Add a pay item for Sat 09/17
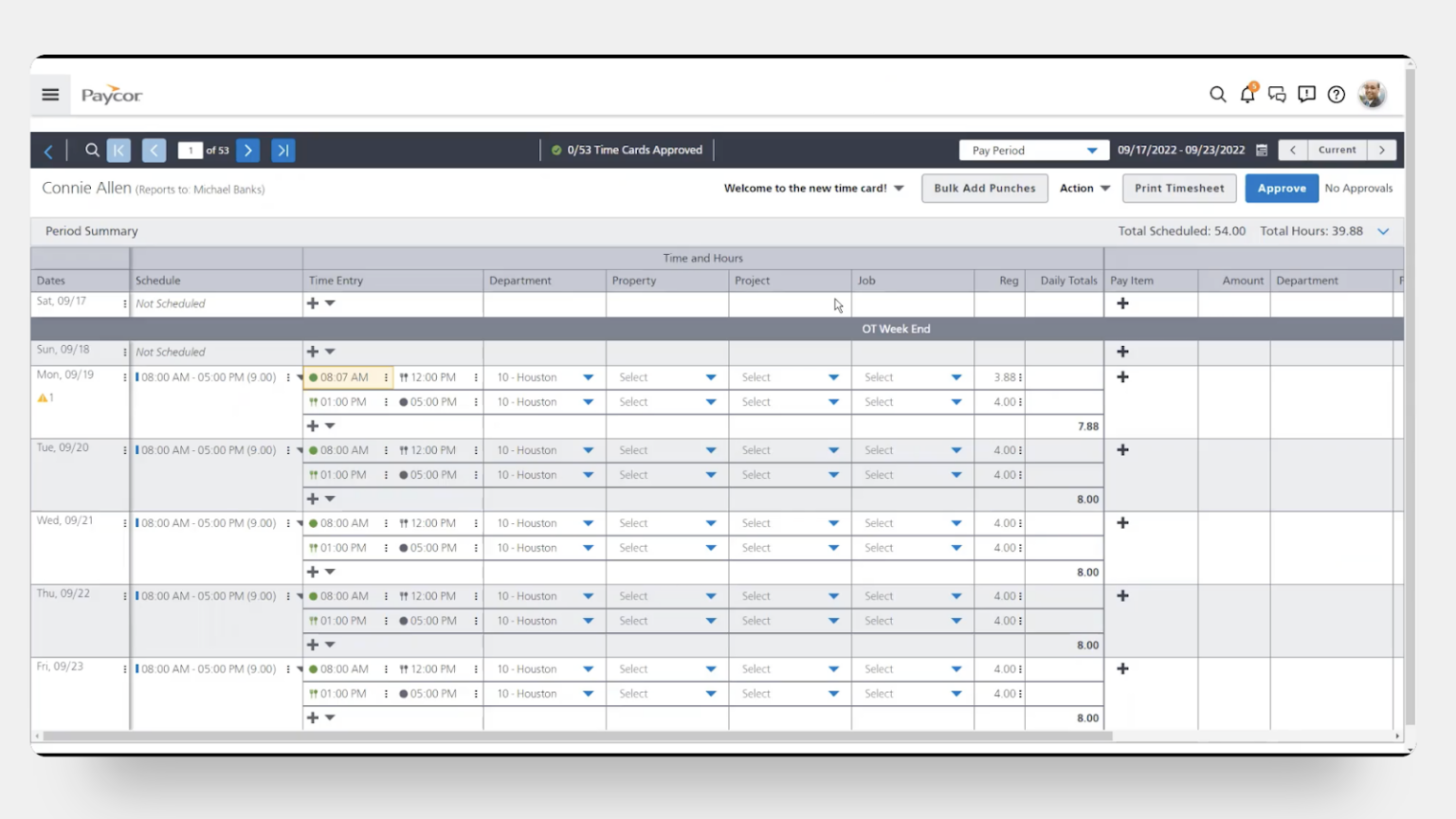 [1122, 303]
